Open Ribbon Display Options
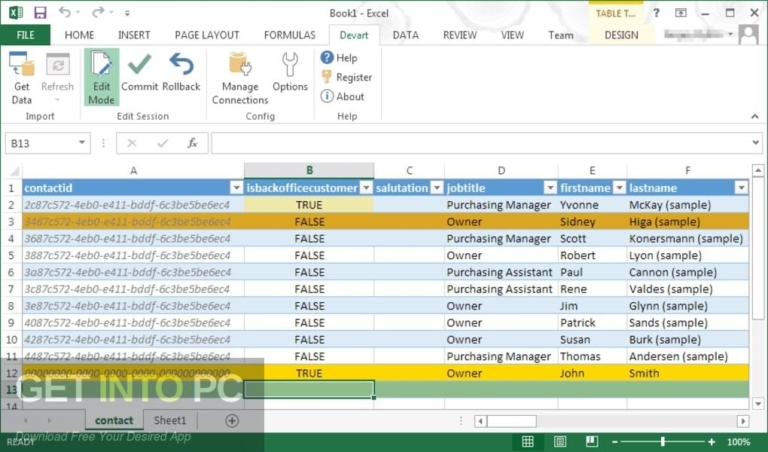Viewport: 768px width, 452px height. pos(681,13)
